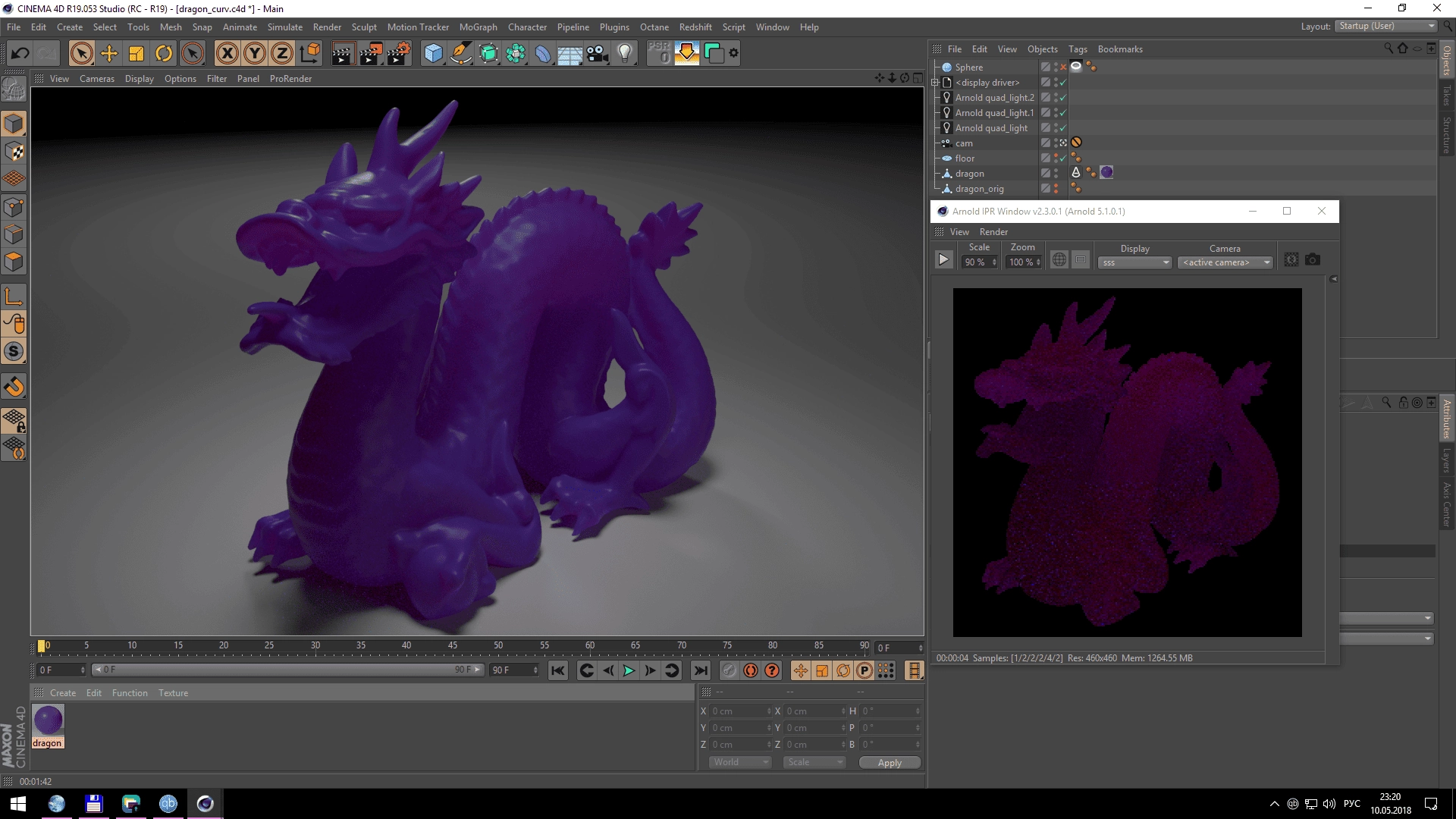
Task: Toggle dragon_orig visibility dots
Action: pos(1056,189)
